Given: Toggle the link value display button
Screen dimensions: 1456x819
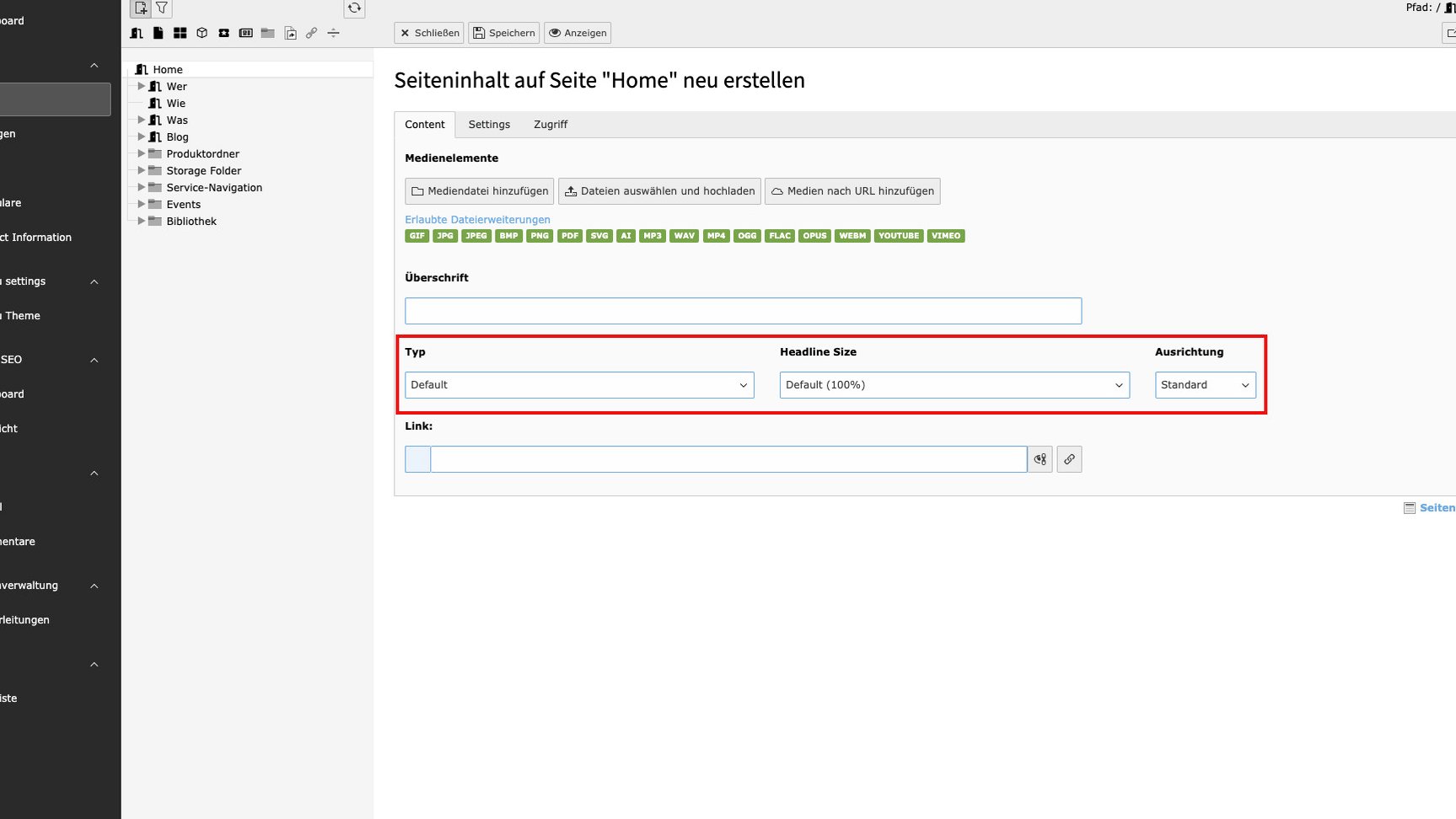Looking at the screenshot, I should tap(1040, 459).
